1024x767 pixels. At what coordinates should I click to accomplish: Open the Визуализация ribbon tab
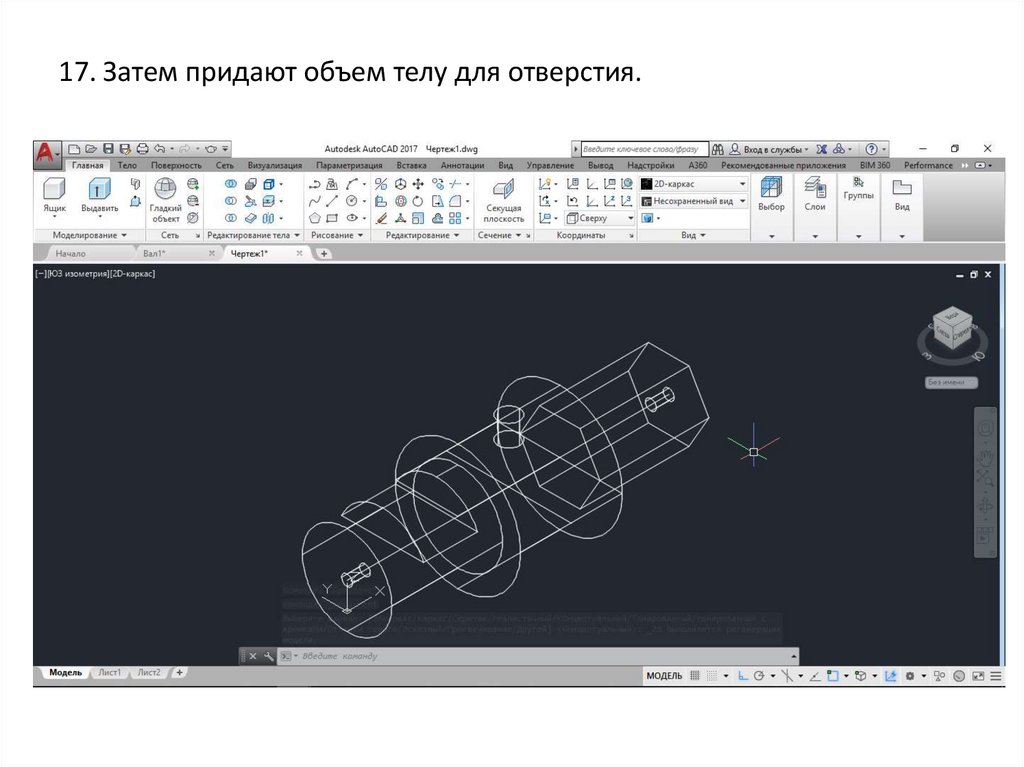point(274,165)
